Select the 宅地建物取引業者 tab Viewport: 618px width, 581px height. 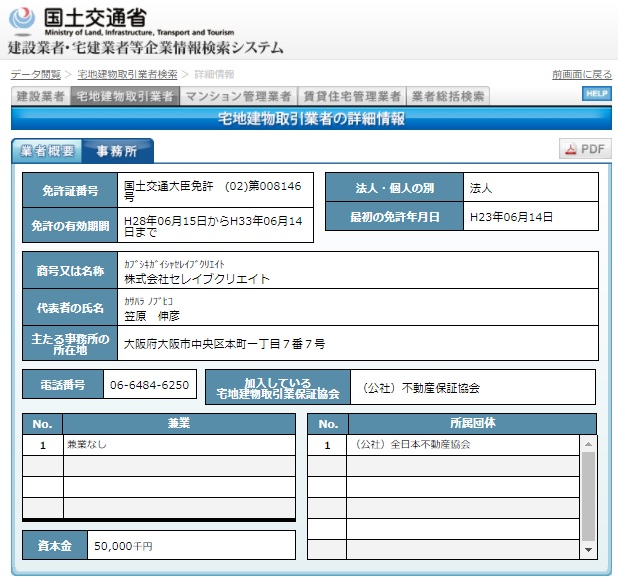click(x=125, y=96)
